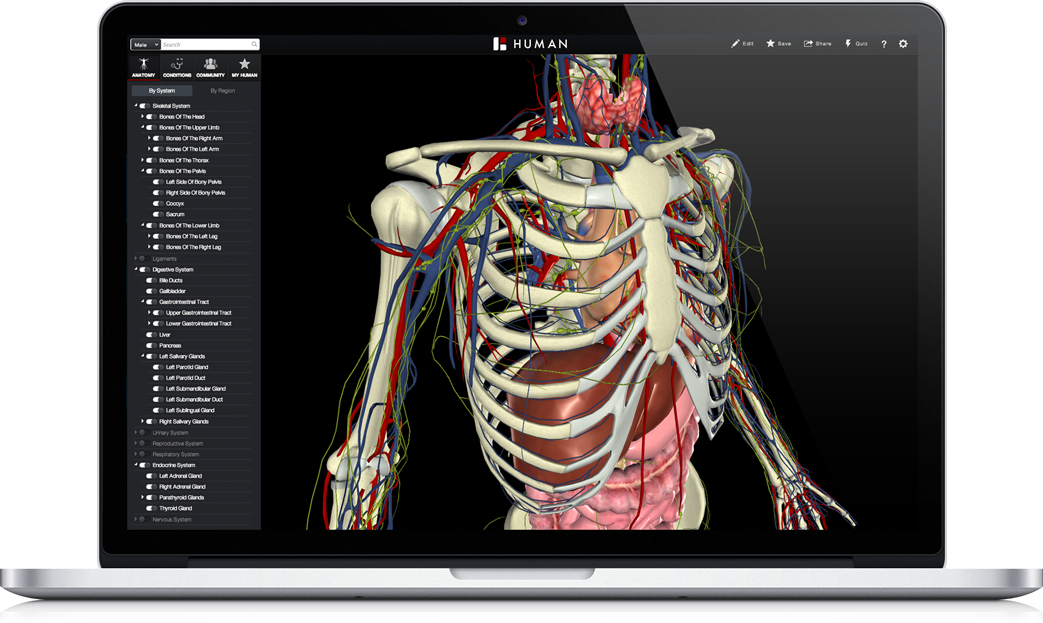This screenshot has width=1043, height=623.
Task: Click the Share arrow button
Action: 818,44
